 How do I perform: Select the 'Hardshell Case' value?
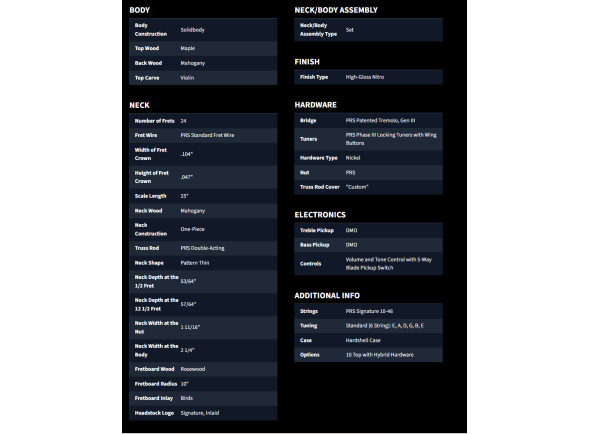363,340
